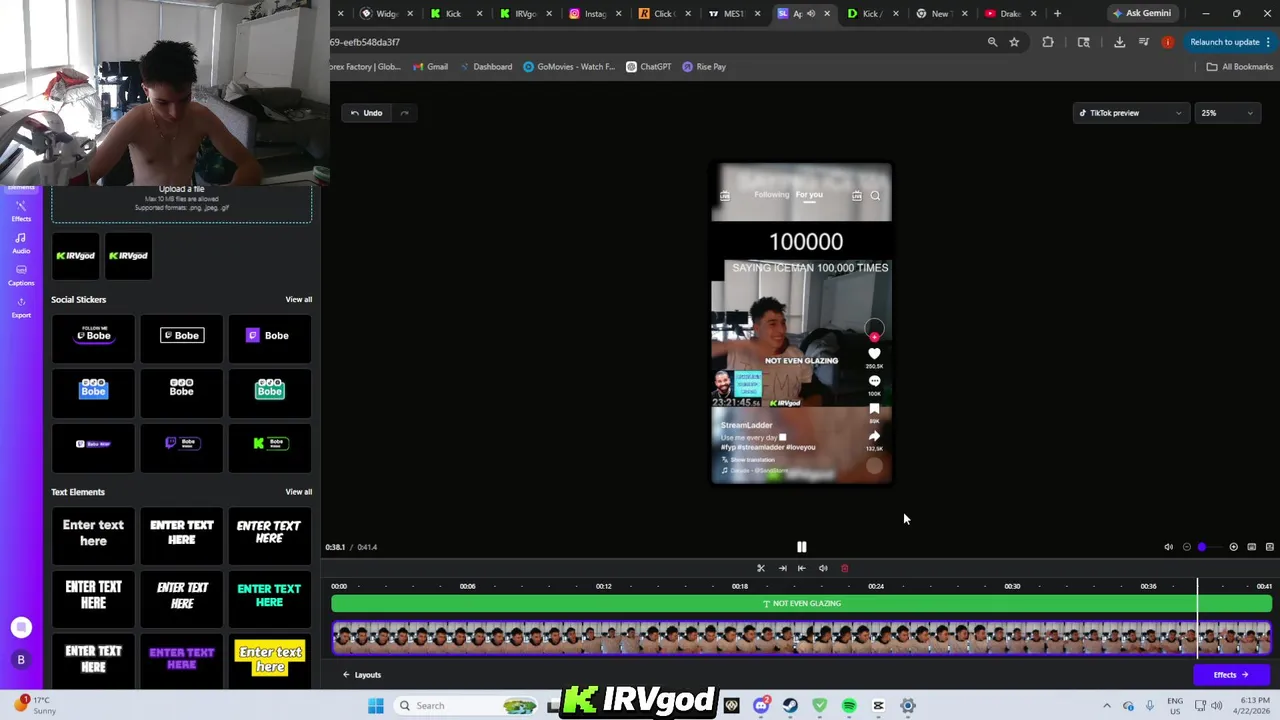Open Chrome extensions puzzle icon
The height and width of the screenshot is (720, 1280).
point(1048,42)
